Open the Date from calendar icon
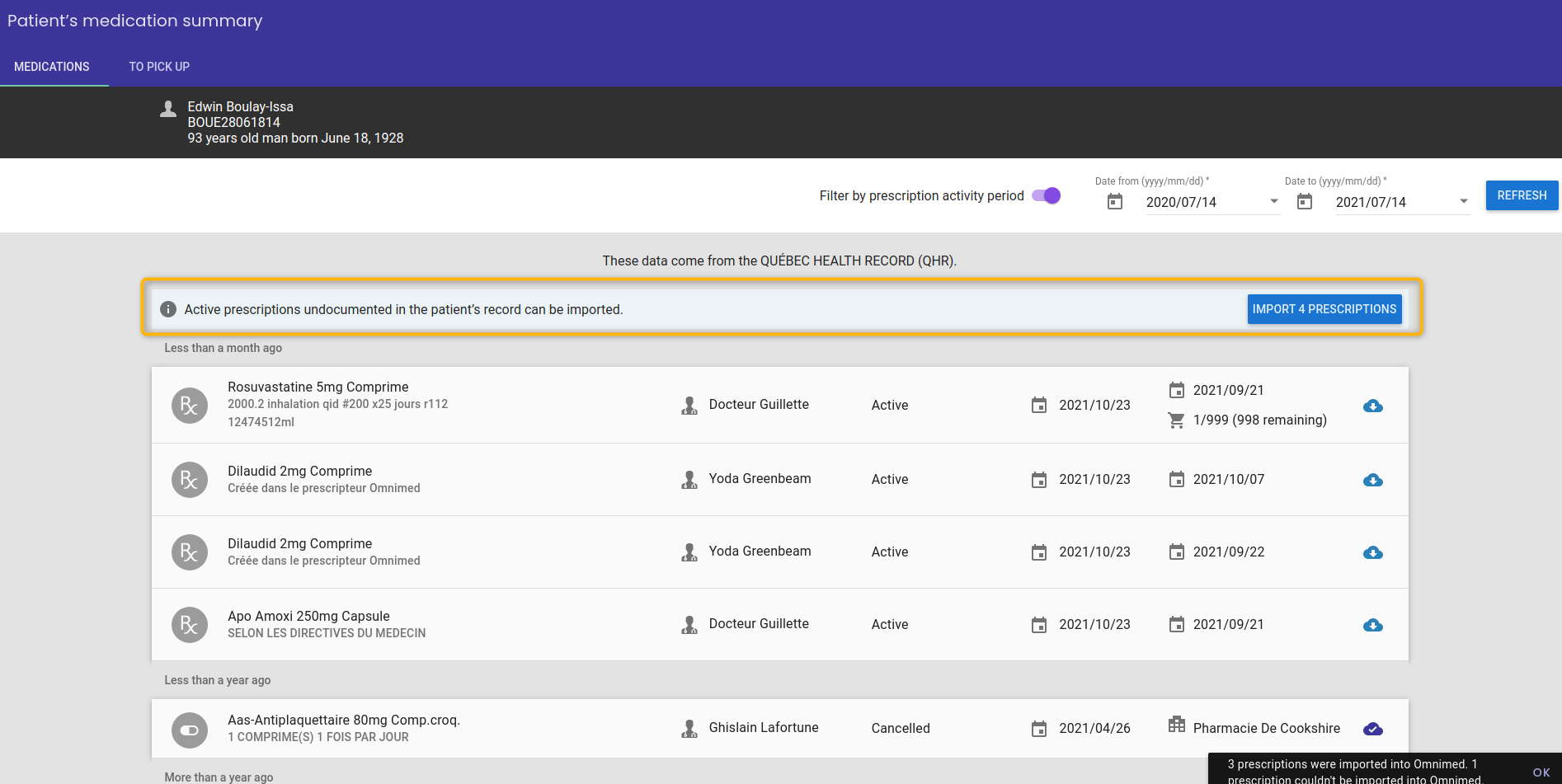Image resolution: width=1562 pixels, height=784 pixels. pos(1115,201)
